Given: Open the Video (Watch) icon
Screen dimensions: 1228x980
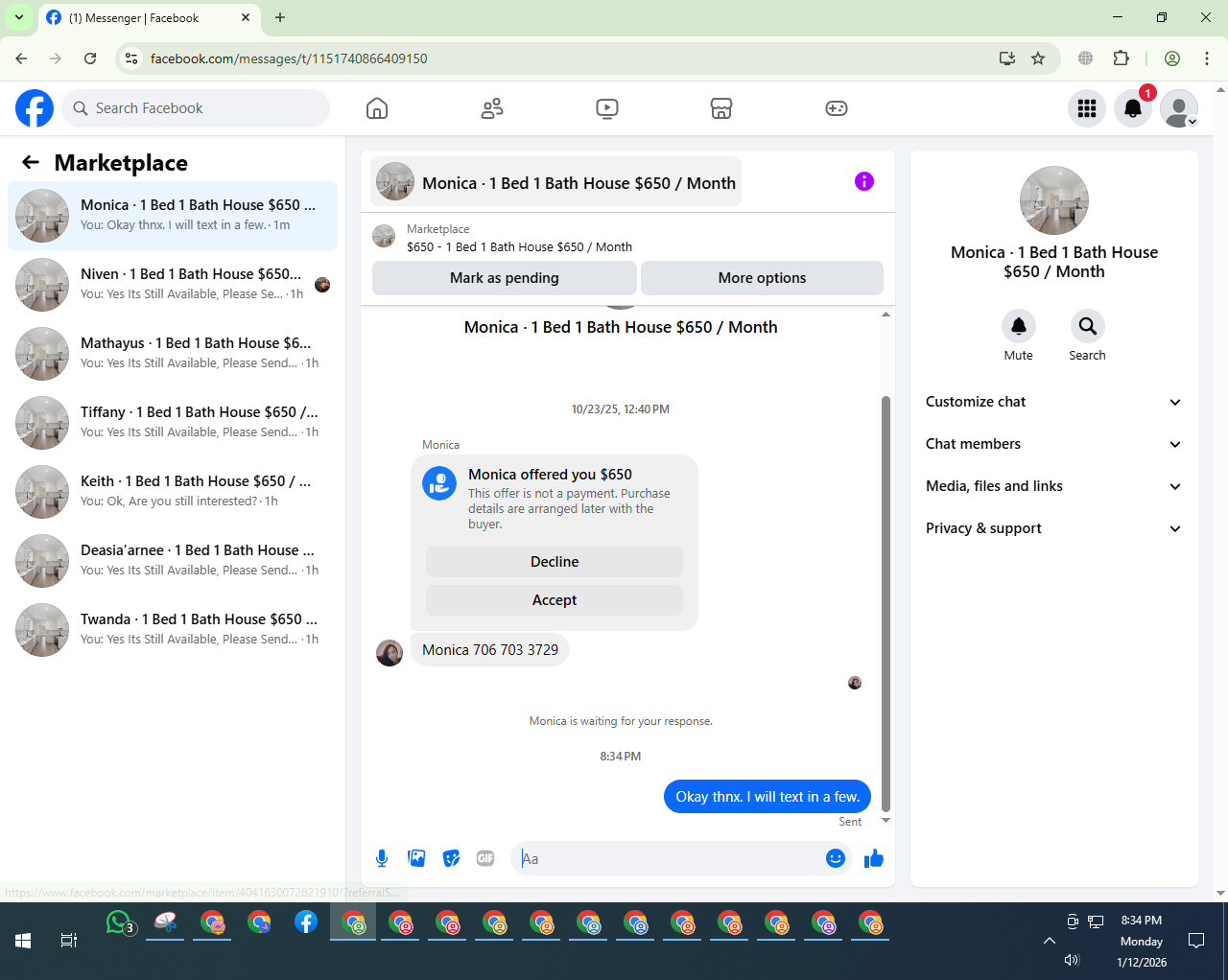Looking at the screenshot, I should pyautogui.click(x=607, y=108).
